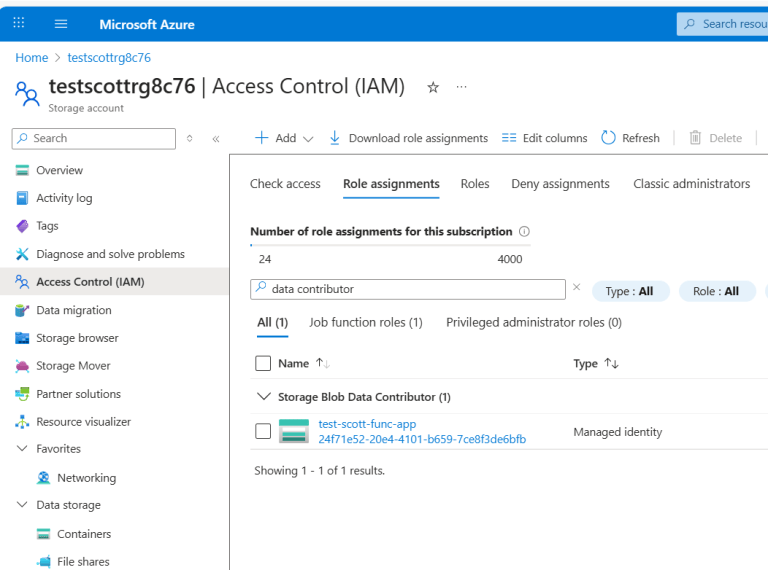
Task: Click the File shares icon
Action: pos(44,562)
